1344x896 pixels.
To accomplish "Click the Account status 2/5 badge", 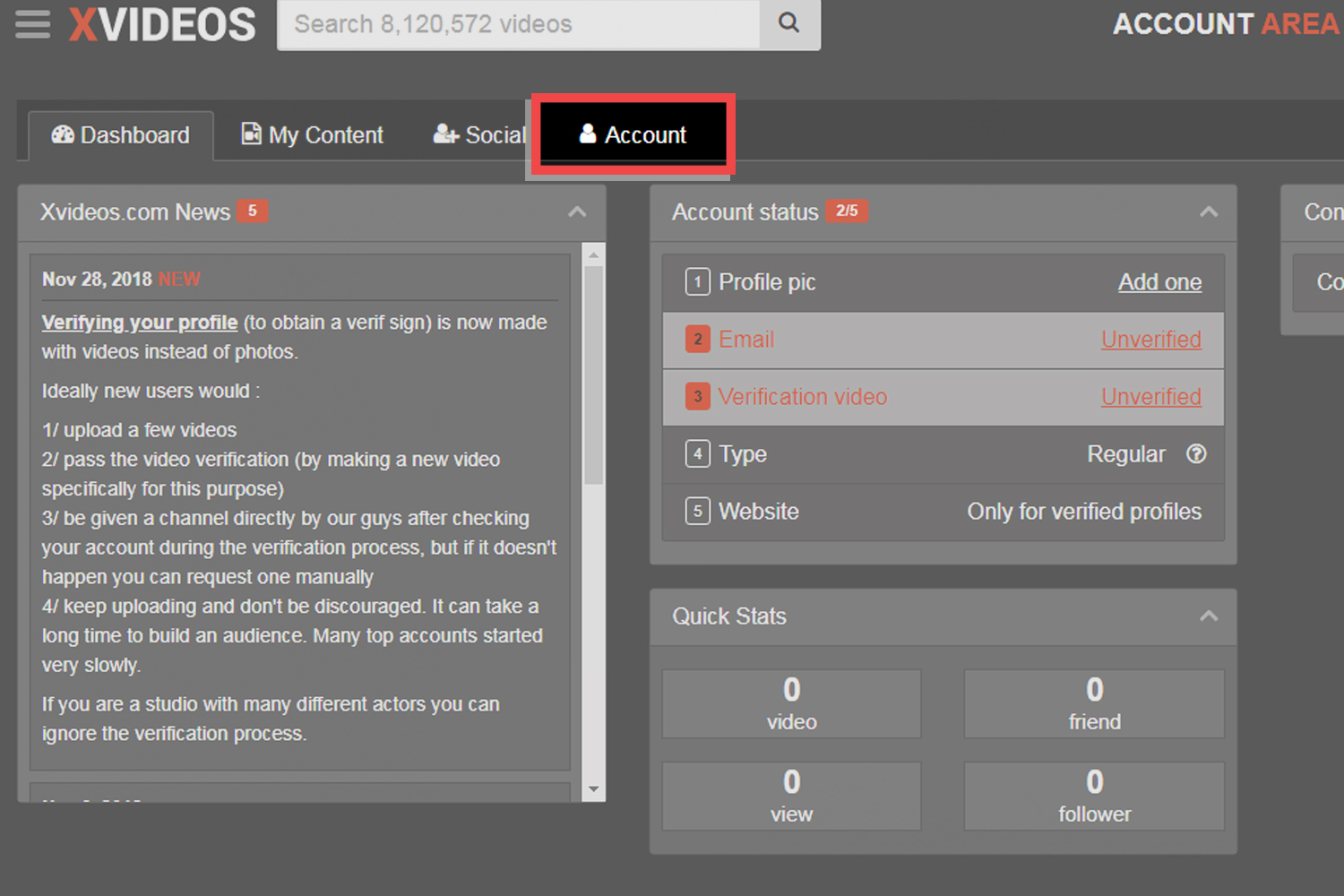I will (847, 211).
